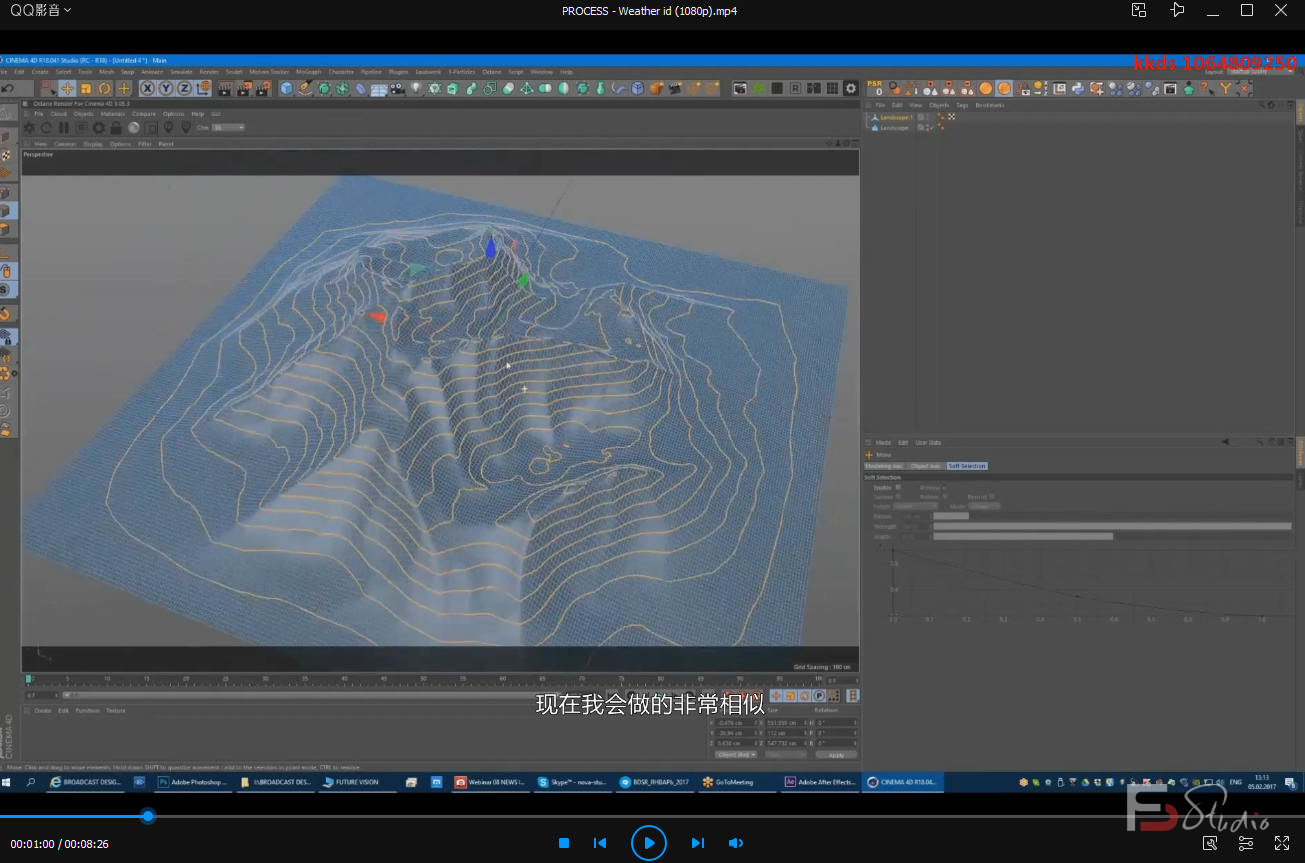Viewport: 1305px width, 863px height.
Task: Toggle fullscreen in QQ Player
Action: [1281, 843]
